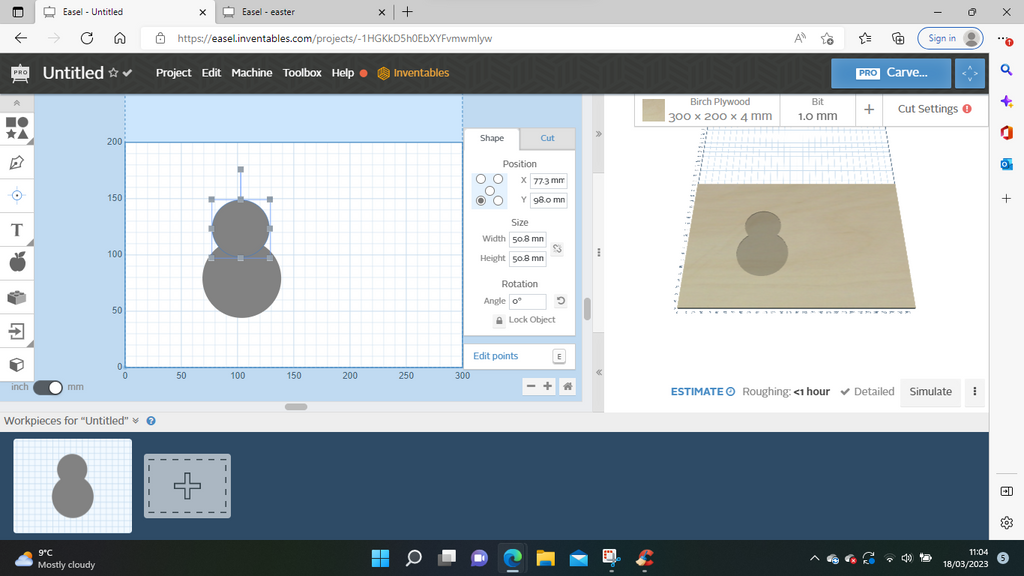Viewport: 1024px width, 576px height.
Task: Open the icon library apple tool
Action: pyautogui.click(x=17, y=262)
